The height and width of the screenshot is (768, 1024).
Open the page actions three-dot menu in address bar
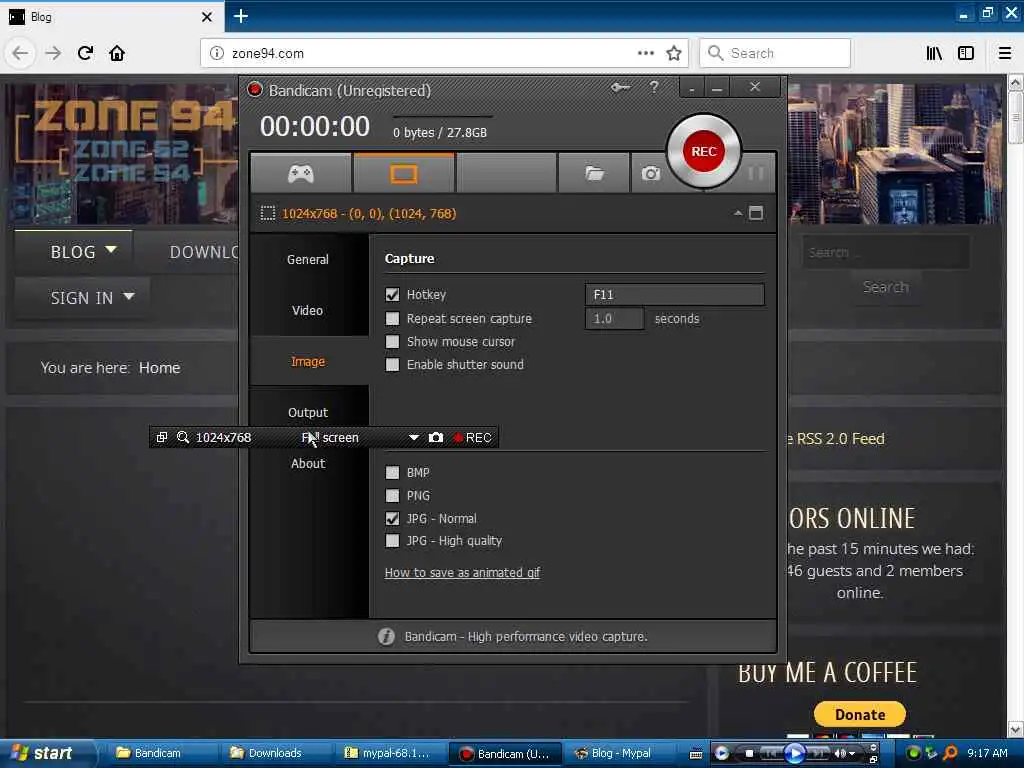click(645, 53)
